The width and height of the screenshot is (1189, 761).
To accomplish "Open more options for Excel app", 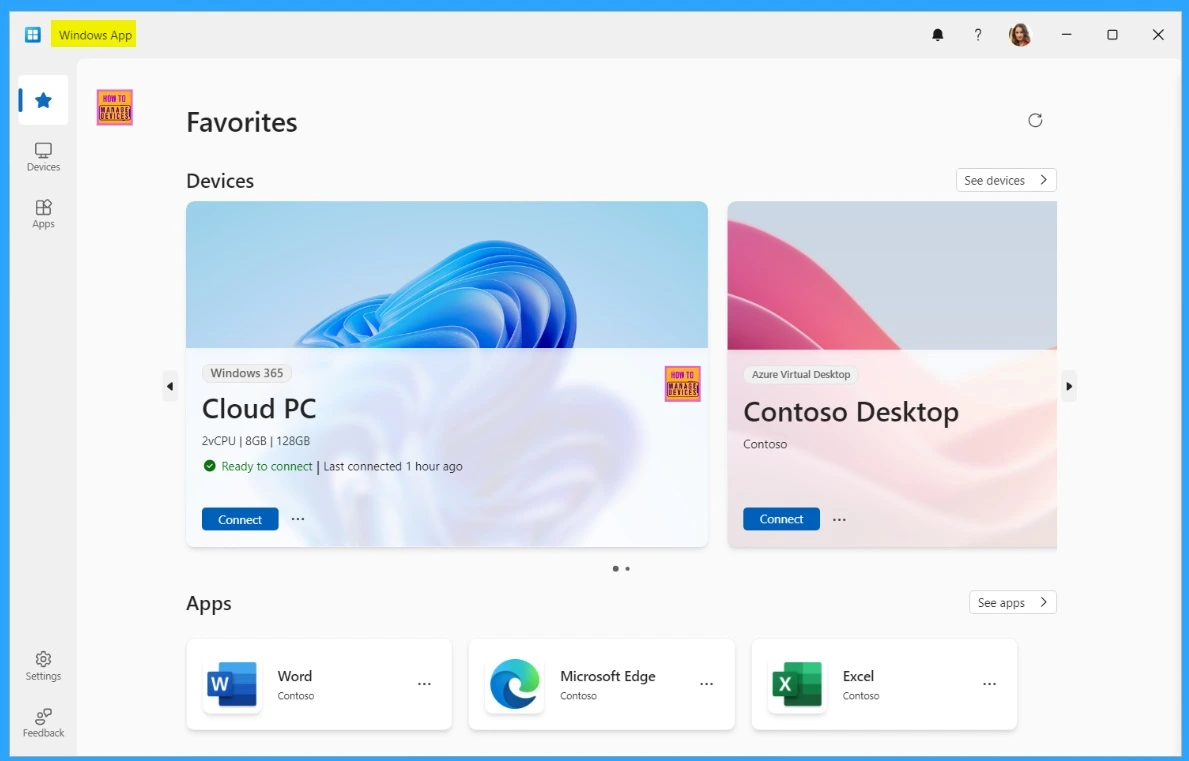I will coord(990,684).
